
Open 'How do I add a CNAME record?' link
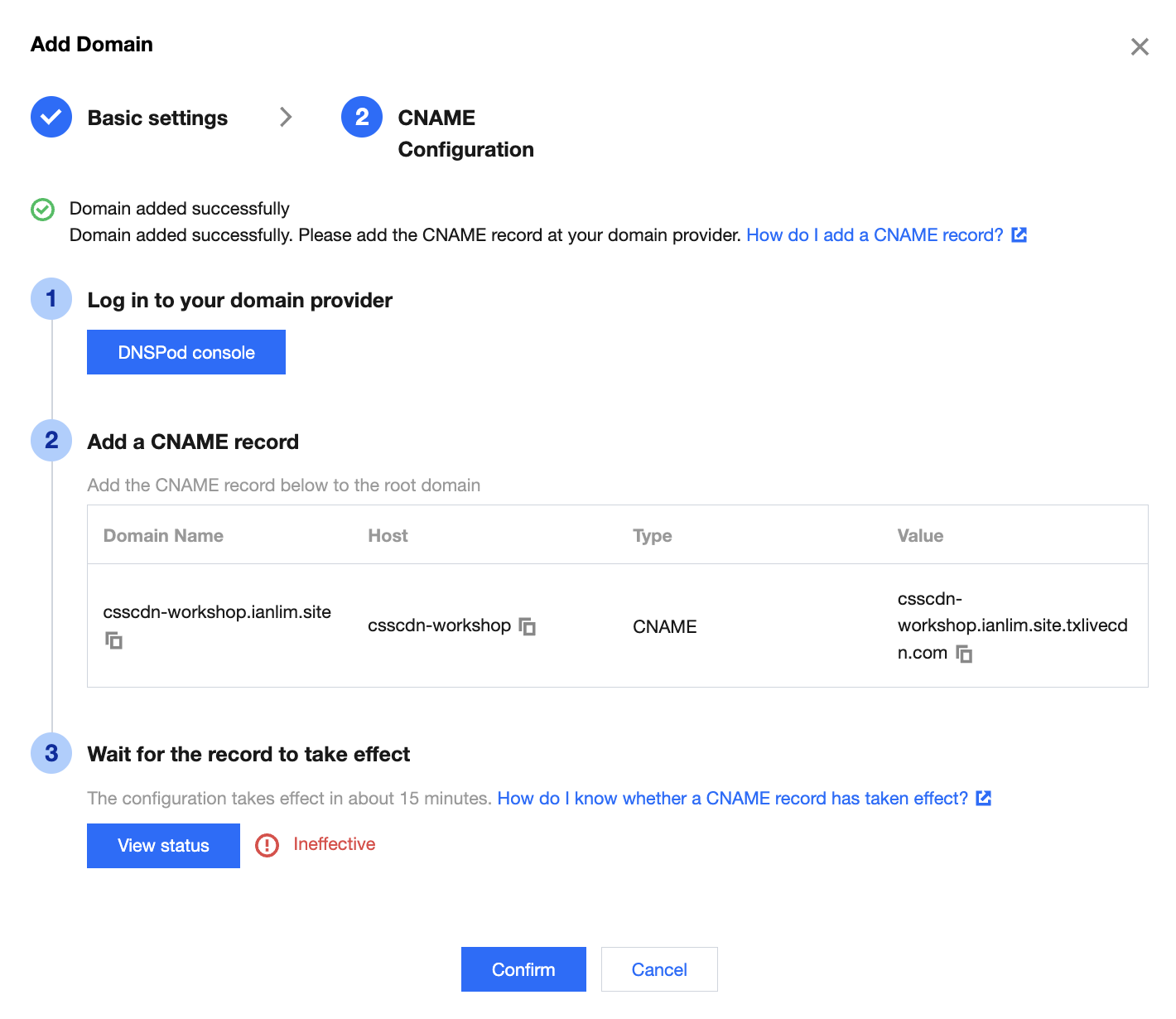886,235
